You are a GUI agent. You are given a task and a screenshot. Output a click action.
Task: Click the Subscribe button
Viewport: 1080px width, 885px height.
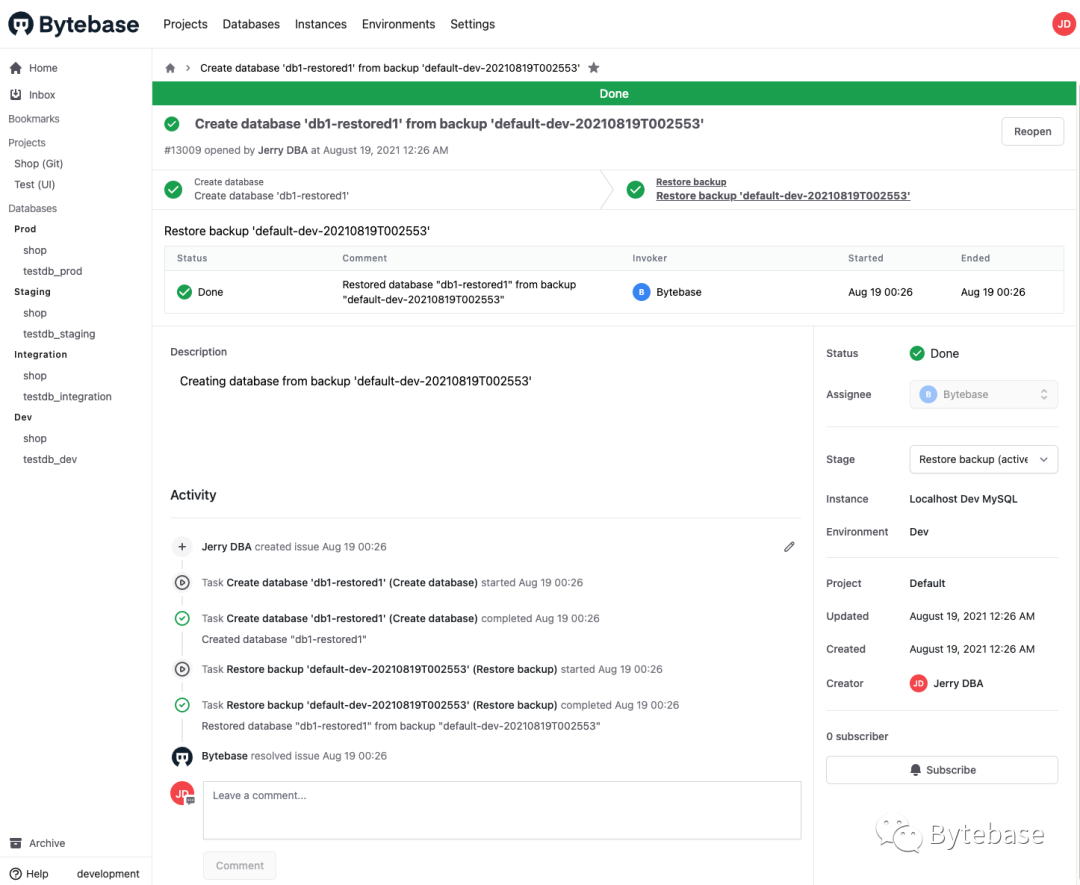[942, 770]
